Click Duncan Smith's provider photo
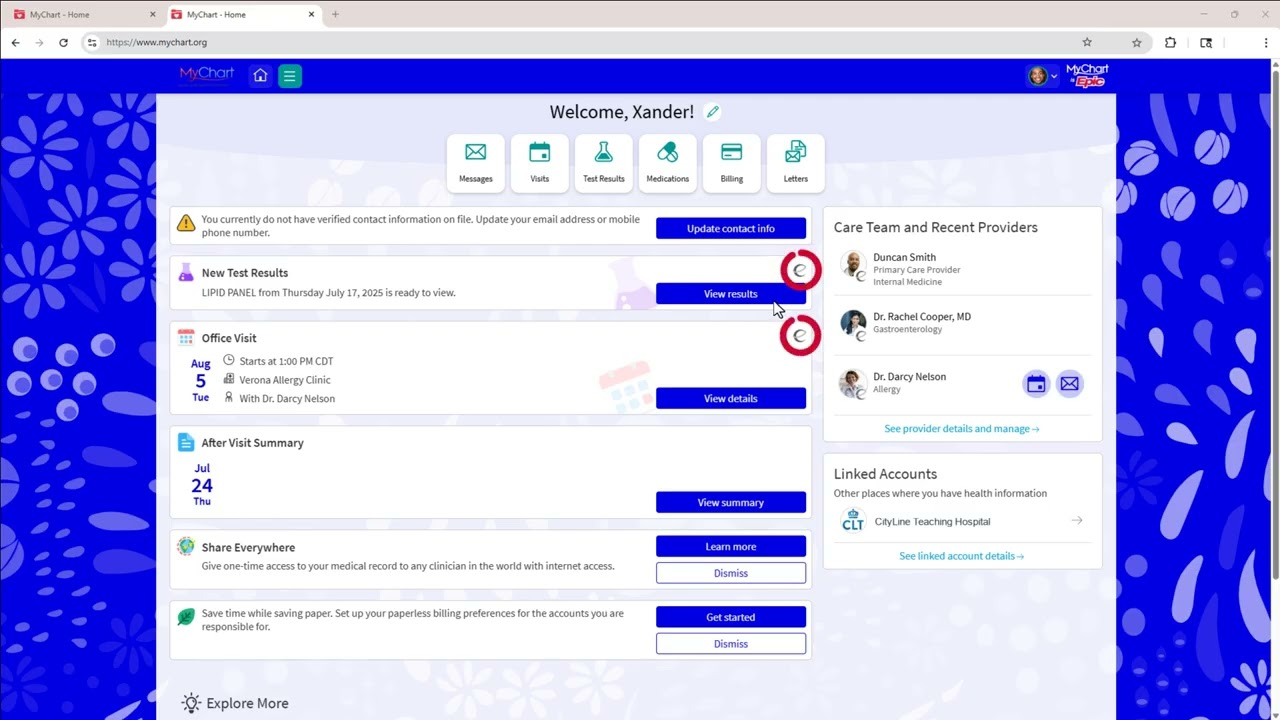Viewport: 1280px width, 720px height. click(x=853, y=265)
